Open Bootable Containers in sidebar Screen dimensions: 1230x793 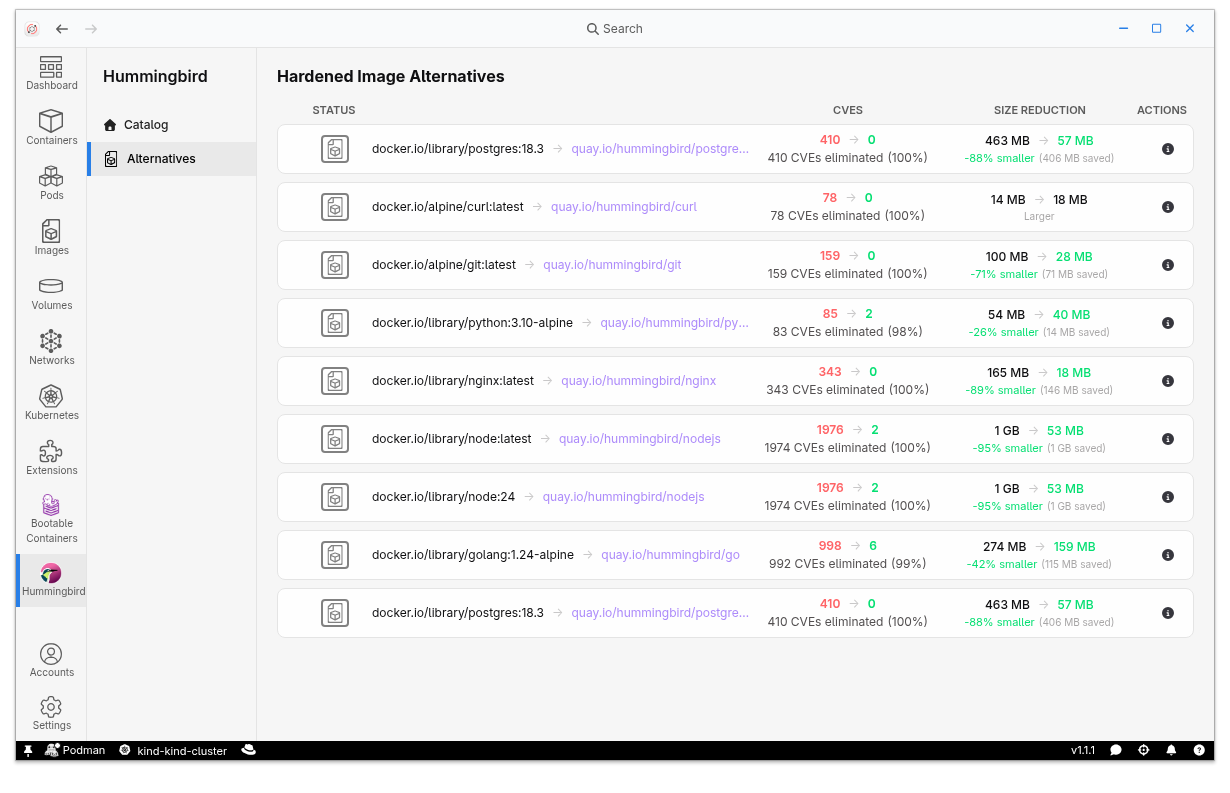51,519
